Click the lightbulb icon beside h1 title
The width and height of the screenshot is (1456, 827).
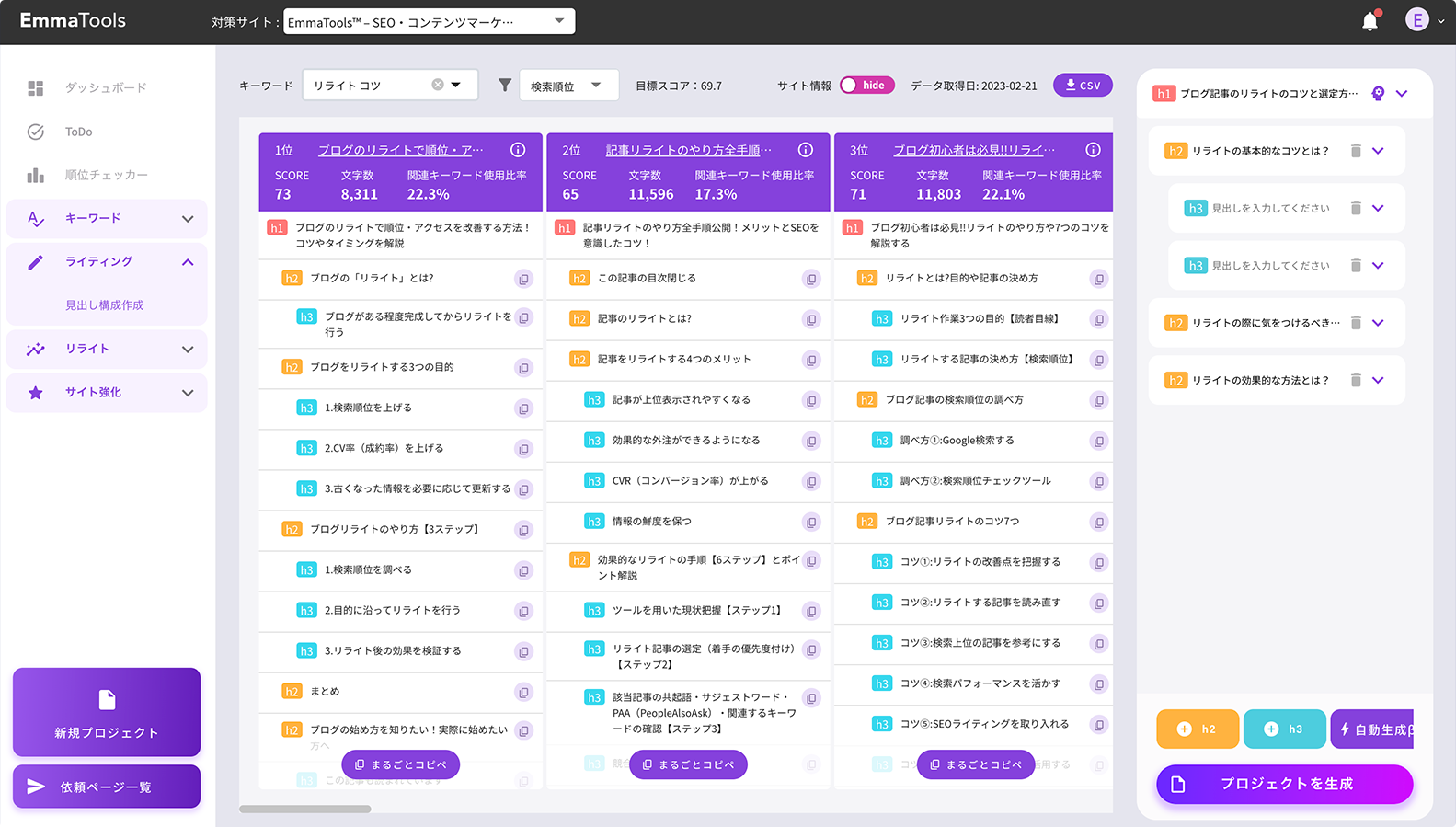pyautogui.click(x=1378, y=93)
